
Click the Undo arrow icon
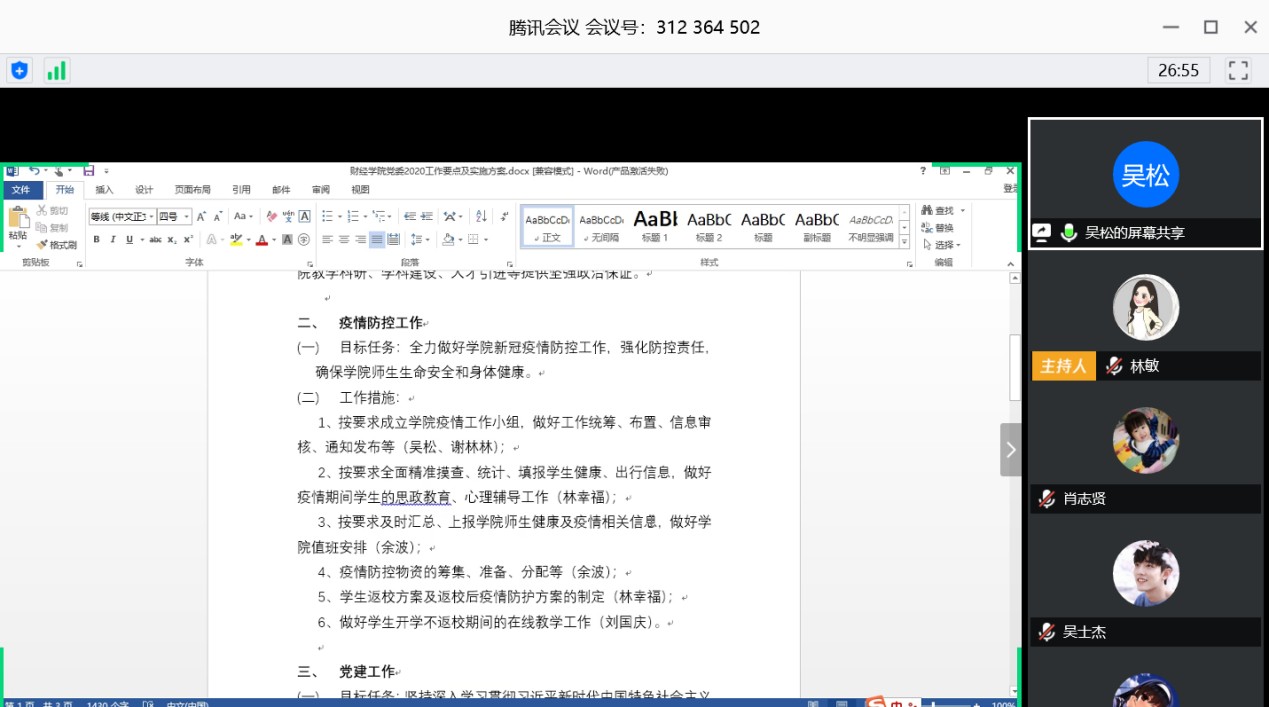[x=34, y=171]
